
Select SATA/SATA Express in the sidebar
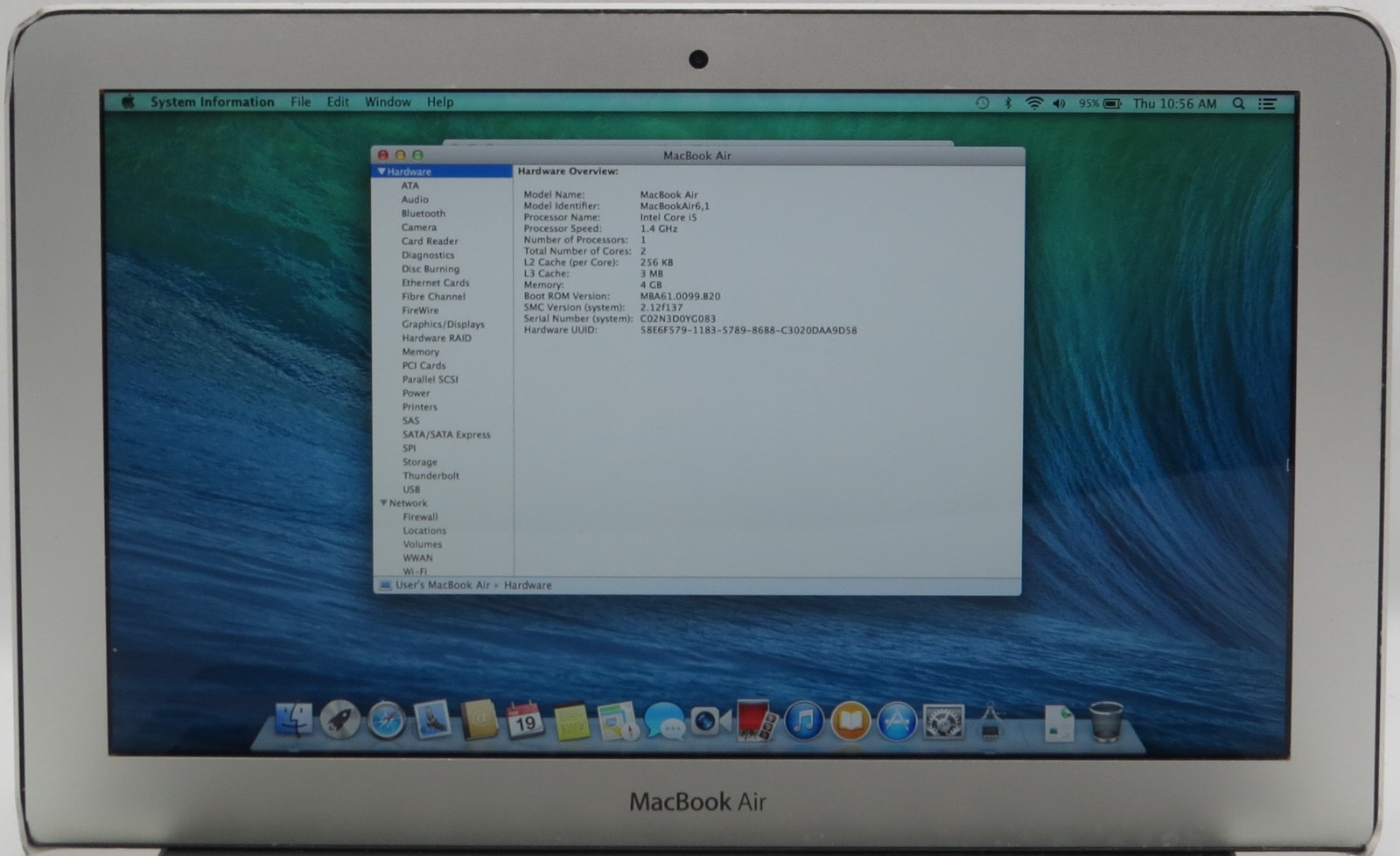[446, 435]
